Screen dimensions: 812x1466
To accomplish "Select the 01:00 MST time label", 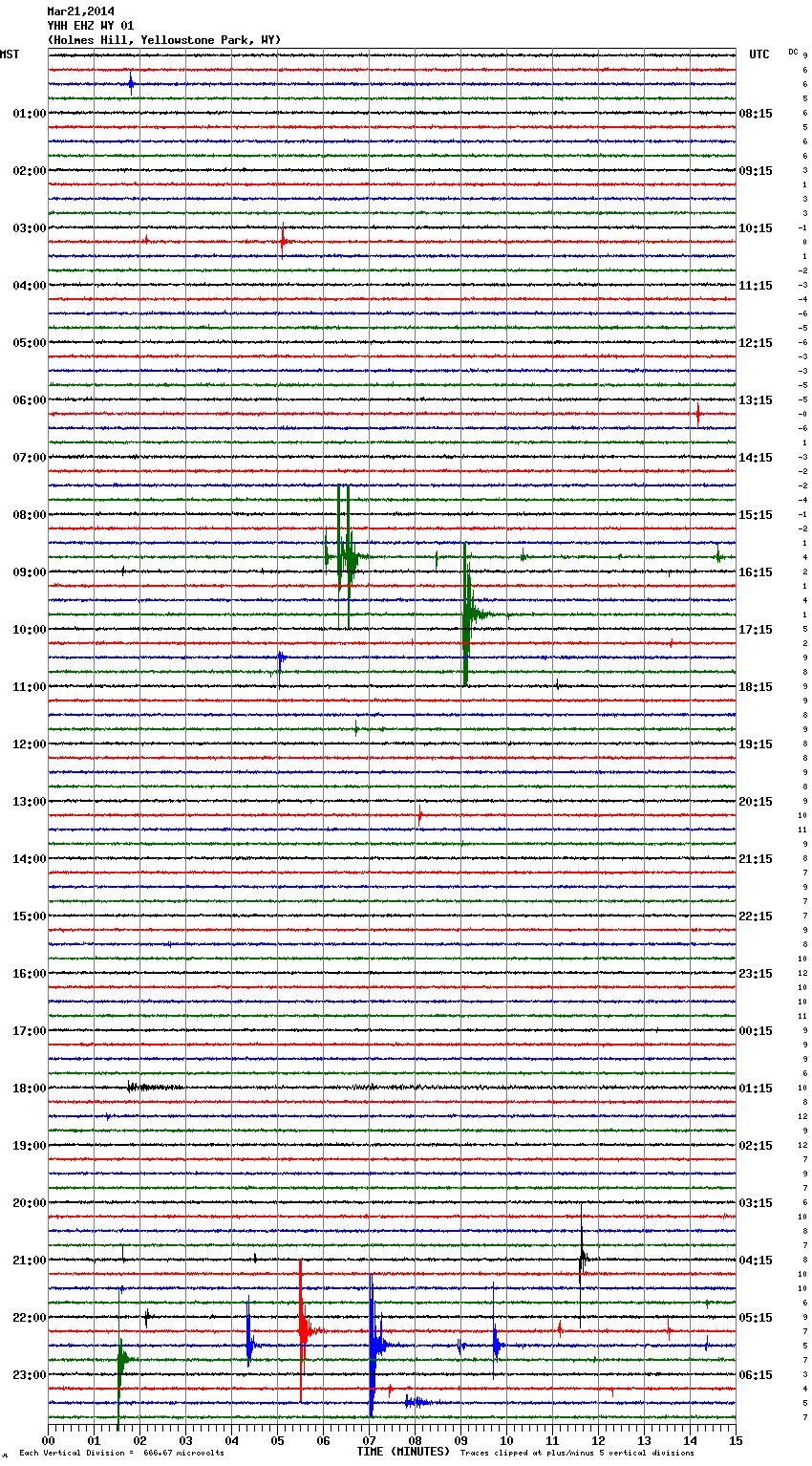I will point(30,114).
